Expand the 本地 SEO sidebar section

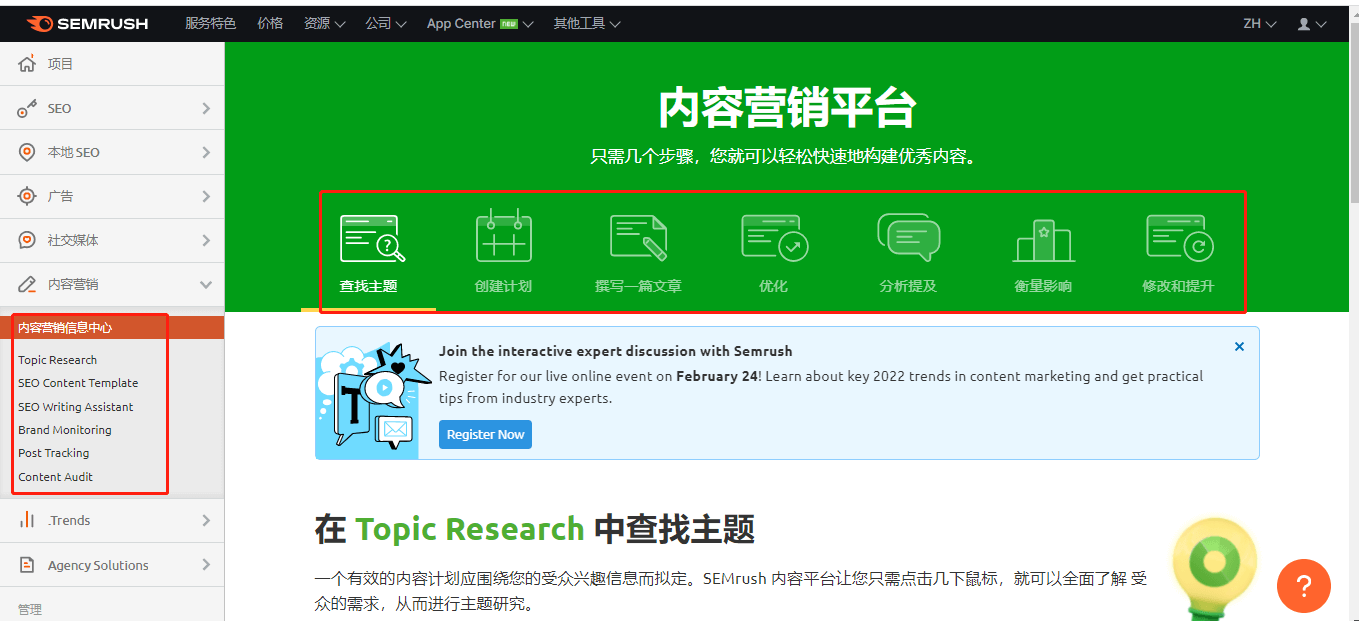[206, 152]
